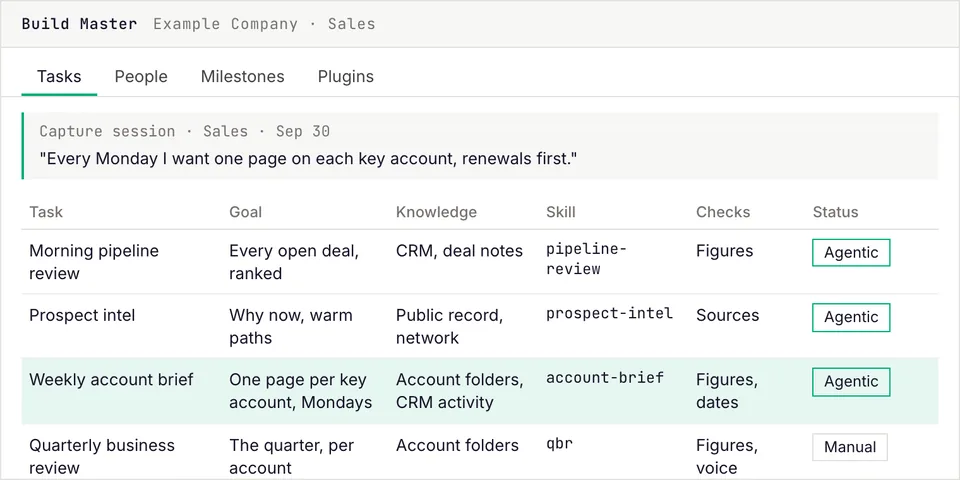Screen dimensions: 960x480
Task: Click Agentic status for Morning pipeline review
Action: click(x=851, y=253)
